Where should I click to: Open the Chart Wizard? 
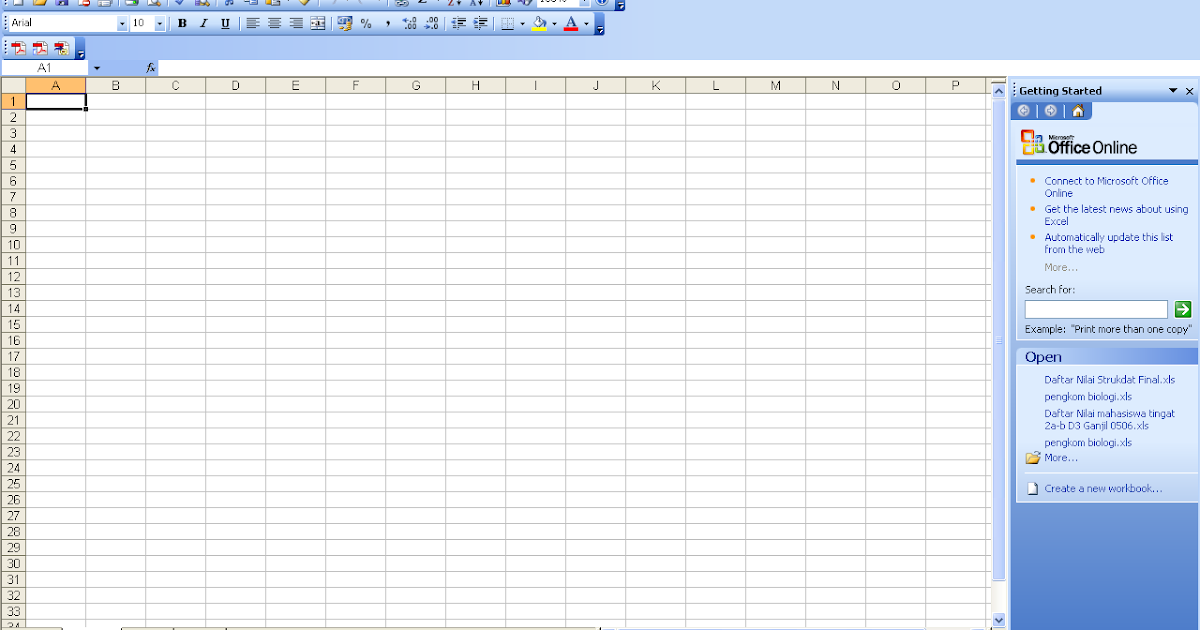pyautogui.click(x=505, y=4)
